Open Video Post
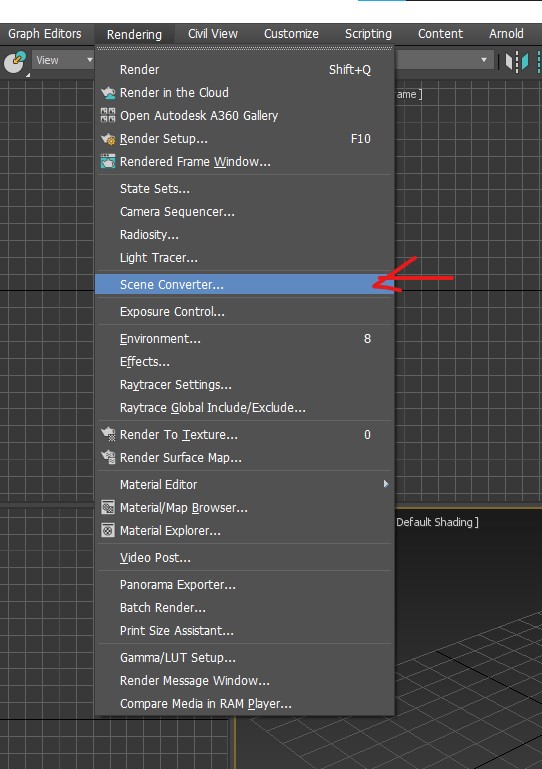Viewport: 542px width, 769px height. tap(245, 558)
